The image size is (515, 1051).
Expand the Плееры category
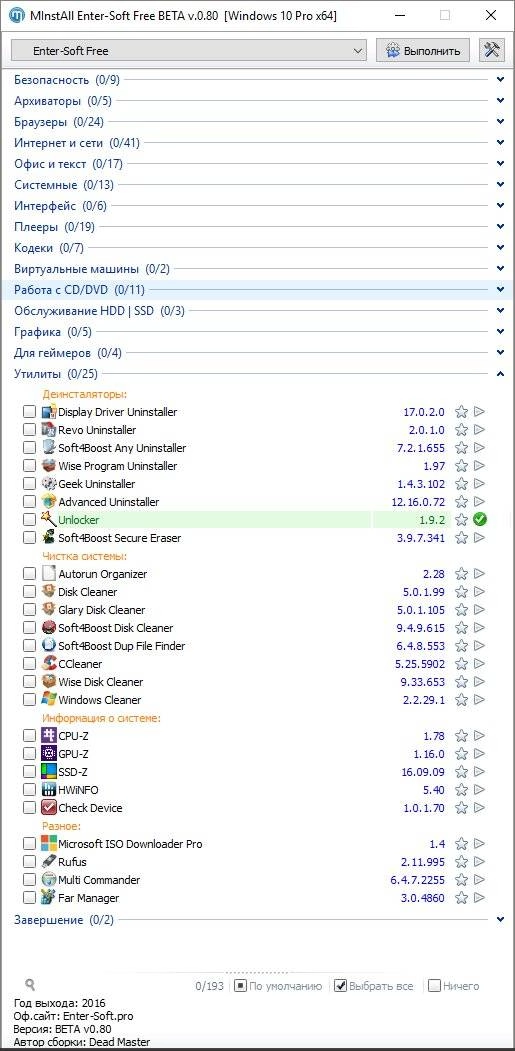coord(500,227)
